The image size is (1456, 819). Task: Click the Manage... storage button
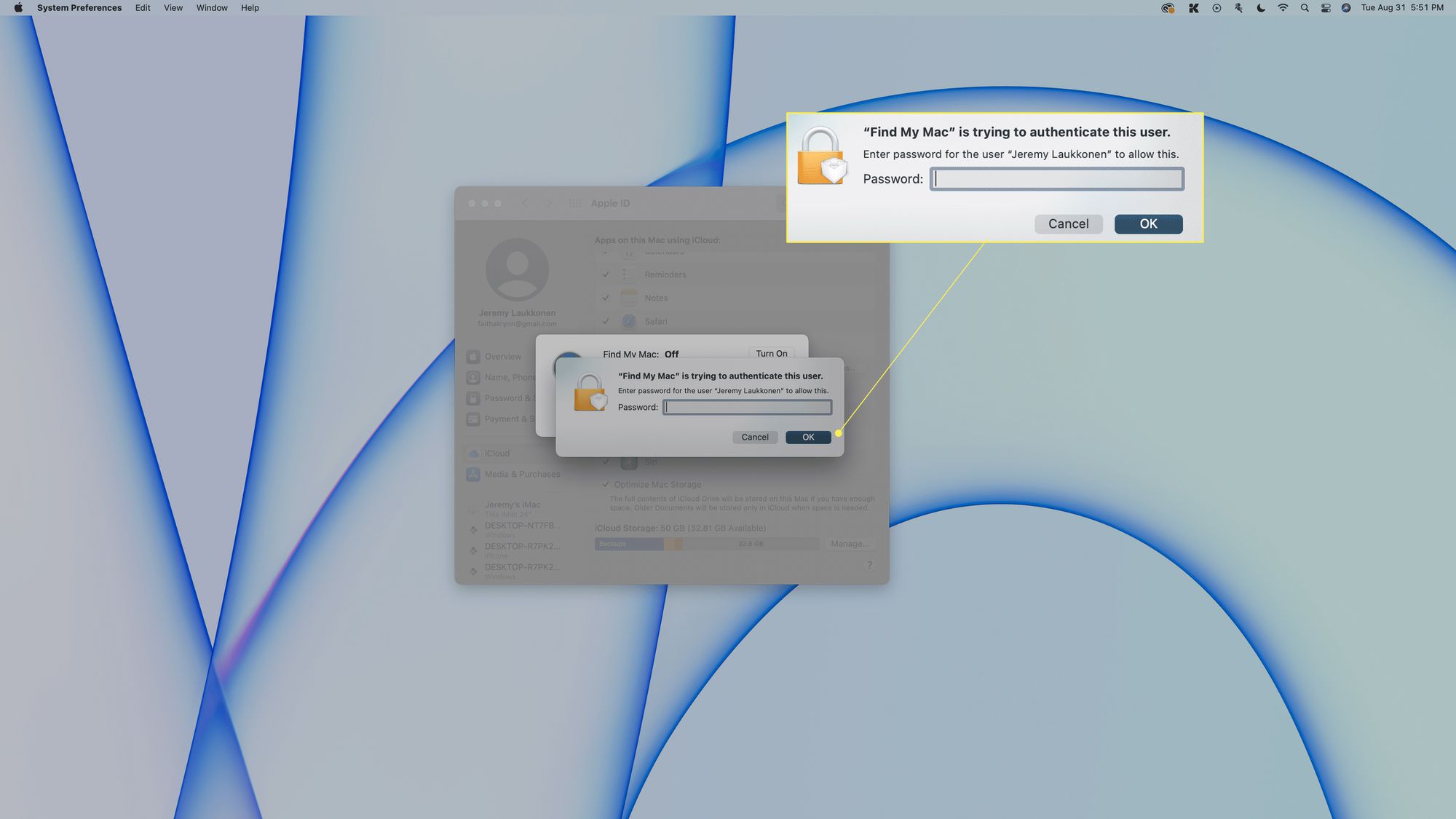click(x=849, y=544)
